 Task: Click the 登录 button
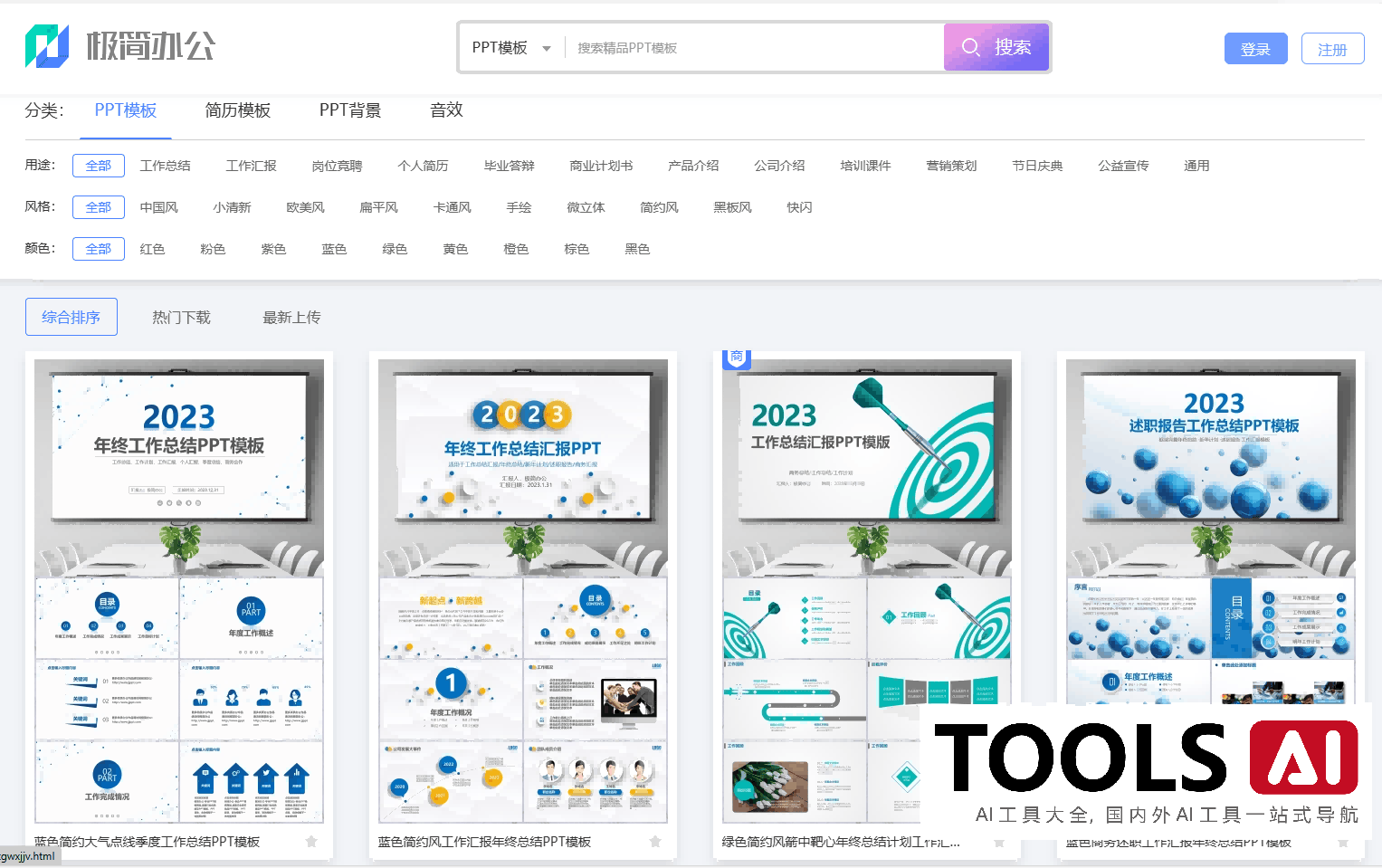tap(1254, 49)
